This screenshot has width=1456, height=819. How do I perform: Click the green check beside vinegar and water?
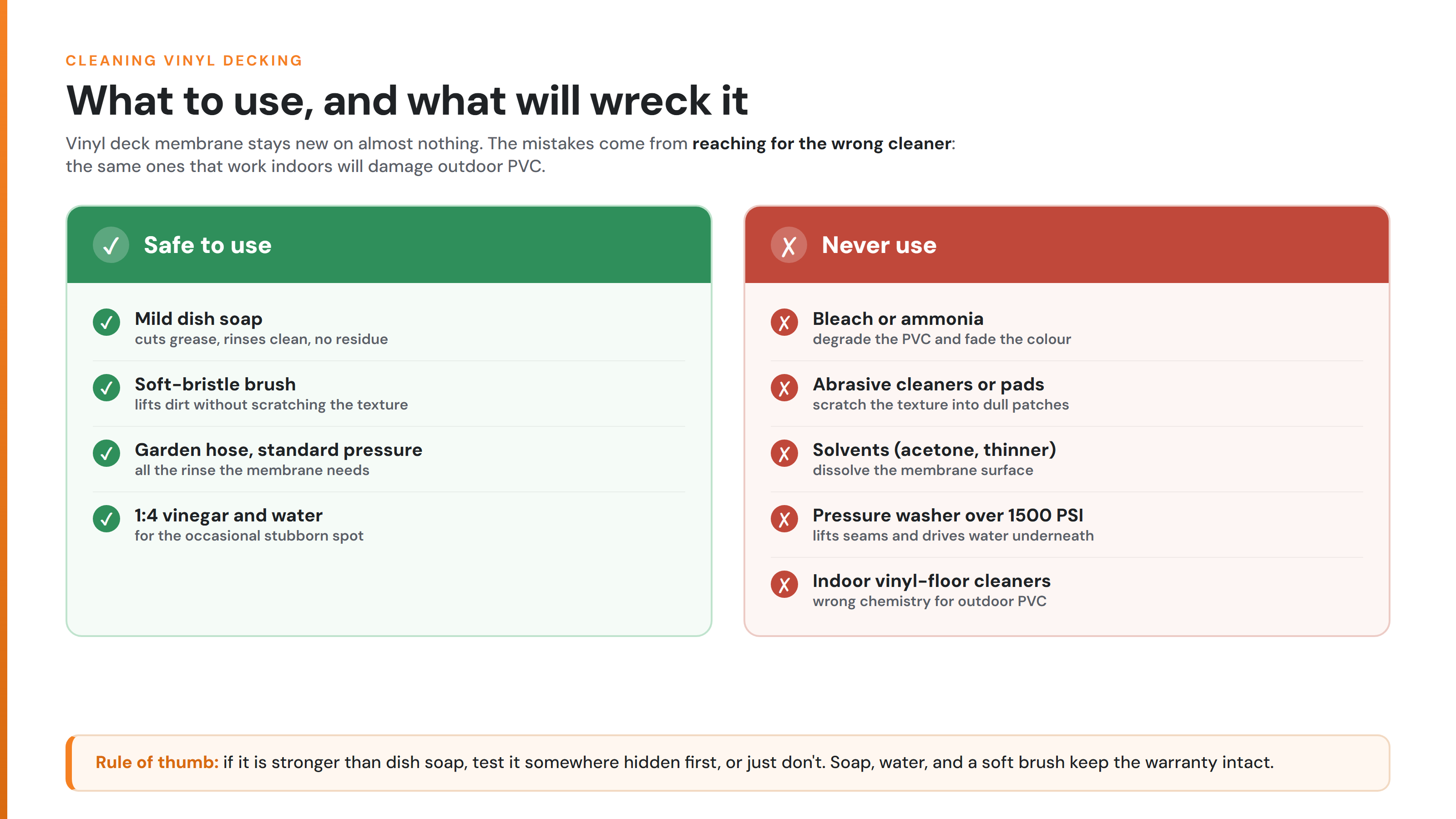coord(106,519)
